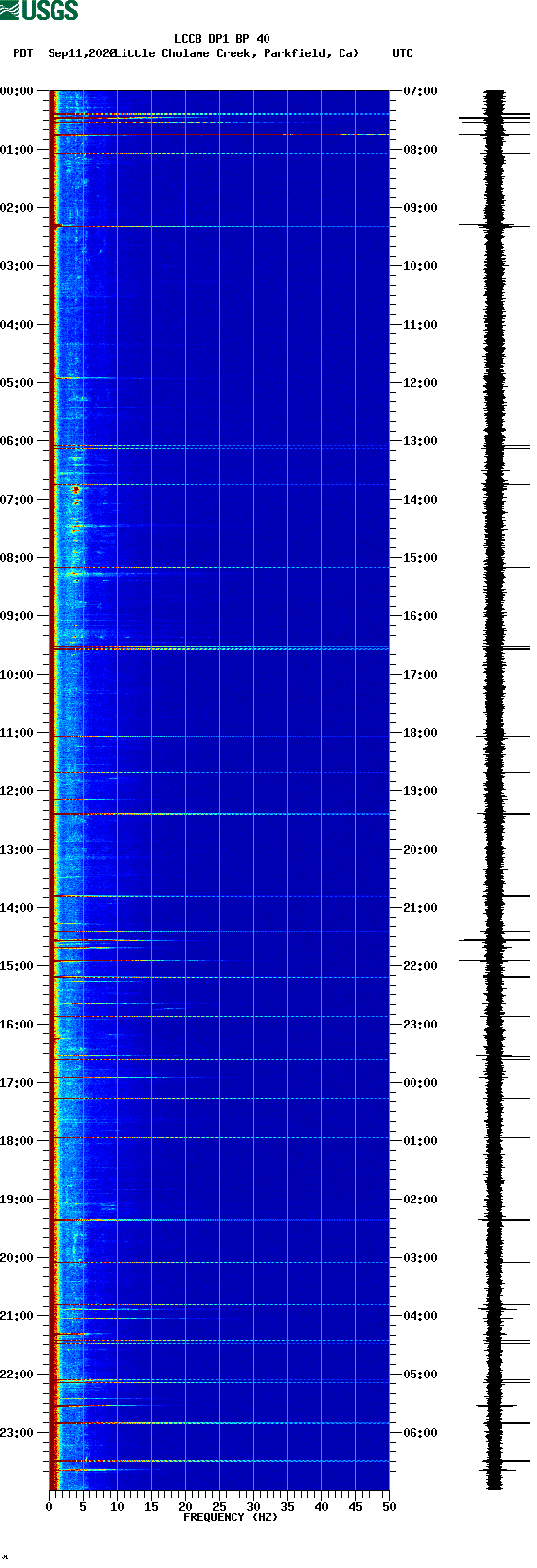Click the seismogram waveform trace
The width and height of the screenshot is (537, 1568).
pos(495,790)
